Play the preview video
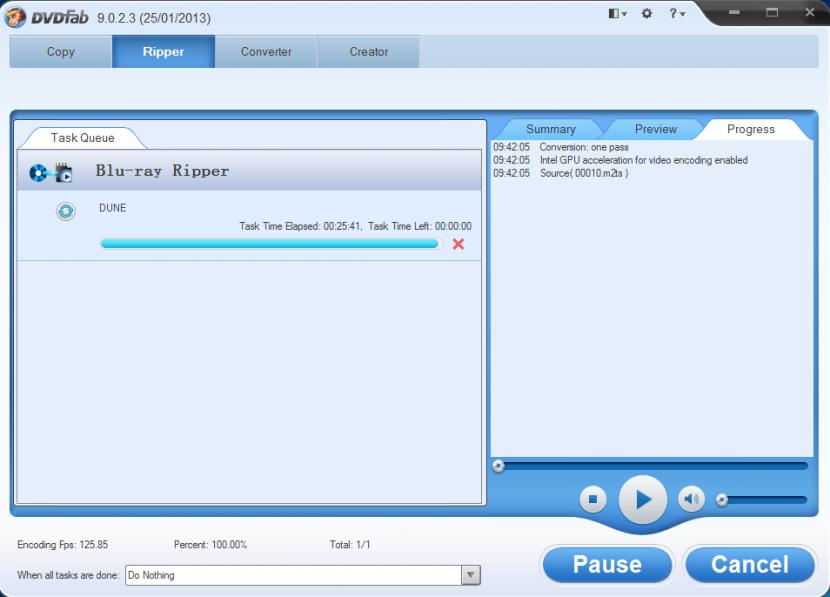 pos(643,499)
